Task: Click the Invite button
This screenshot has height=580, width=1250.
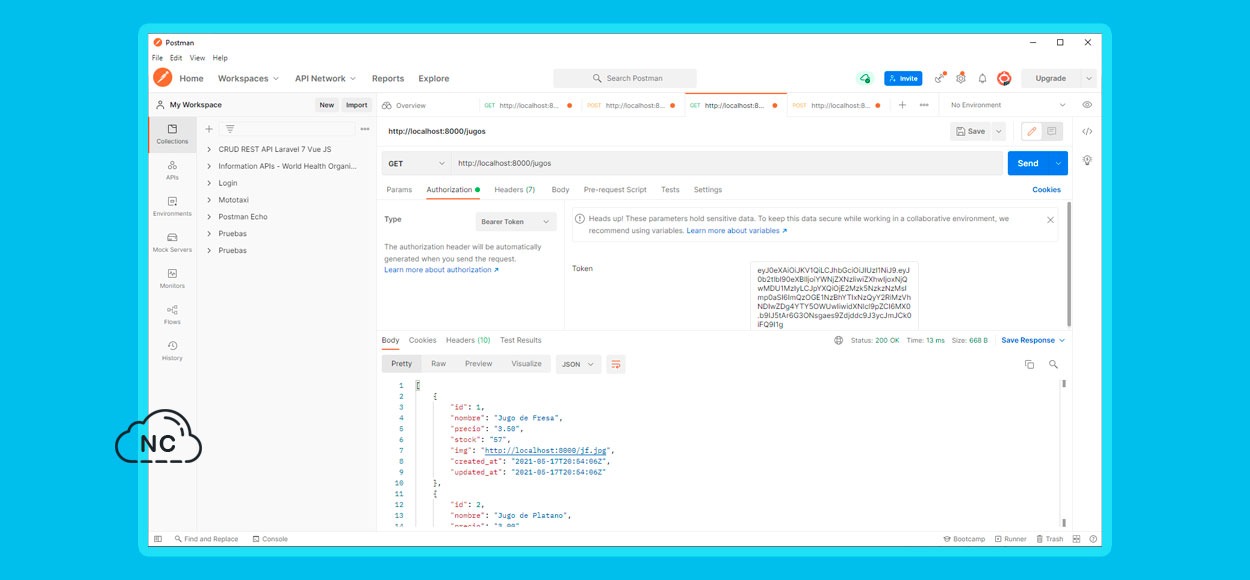Action: (903, 78)
